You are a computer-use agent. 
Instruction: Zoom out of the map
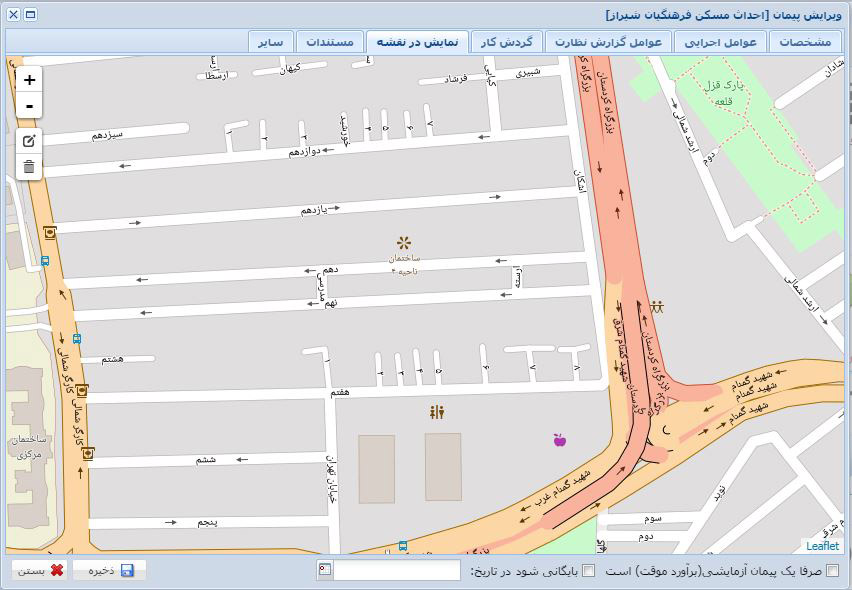pos(29,106)
